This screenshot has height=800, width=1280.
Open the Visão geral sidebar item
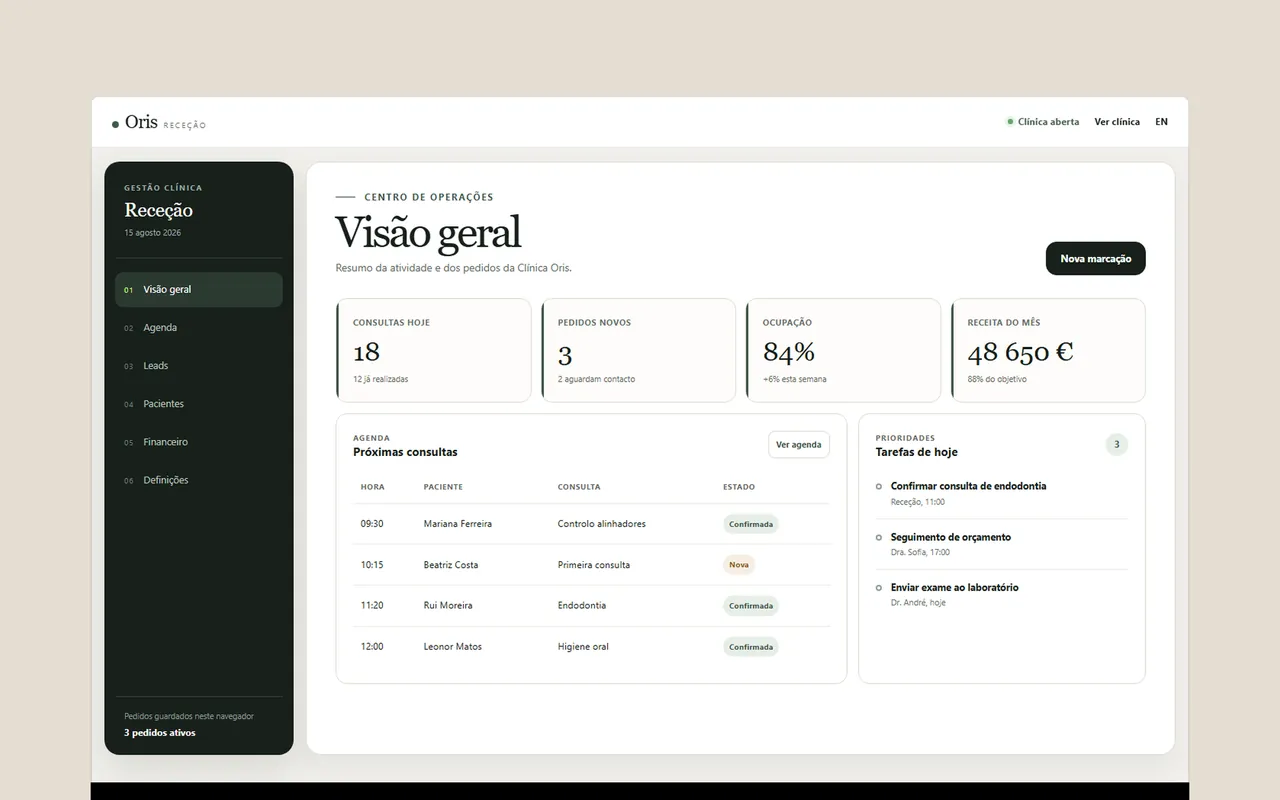[x=199, y=290]
